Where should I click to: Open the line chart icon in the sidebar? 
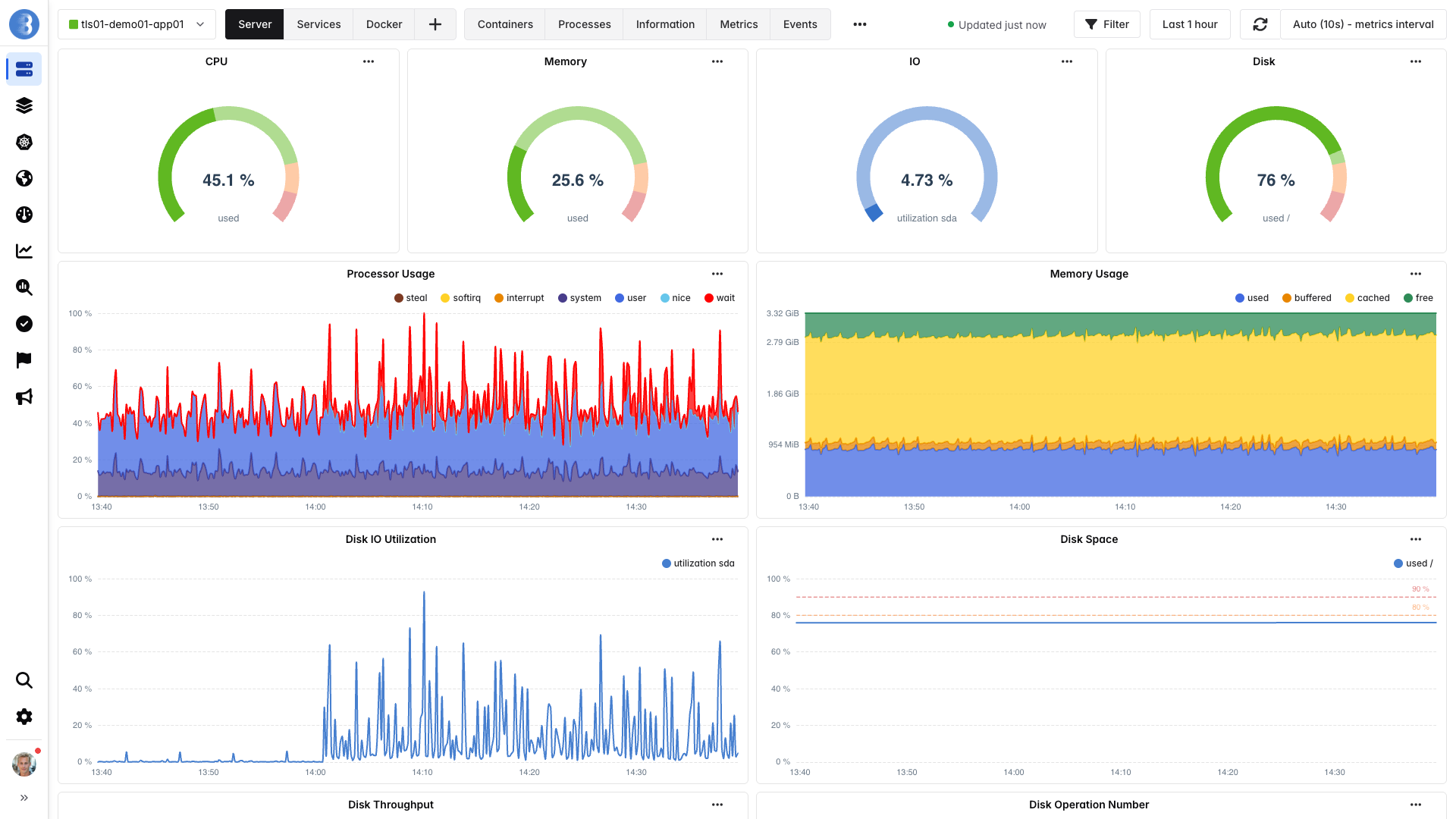24,251
